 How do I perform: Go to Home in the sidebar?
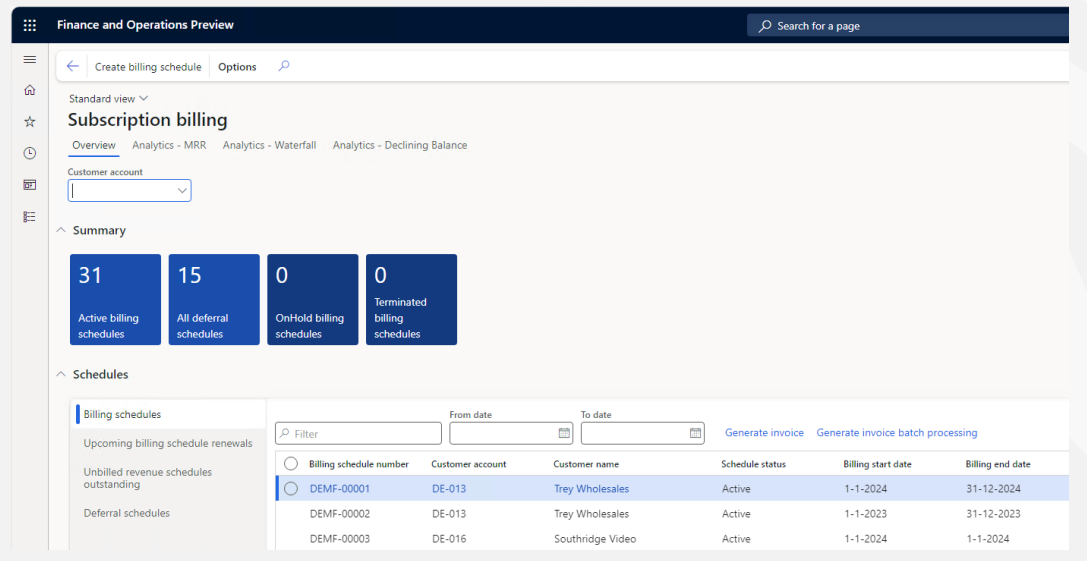point(30,90)
